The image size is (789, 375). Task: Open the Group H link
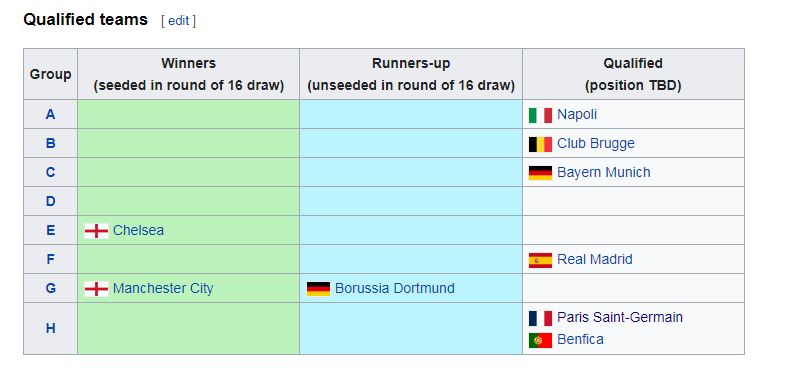click(x=50, y=329)
